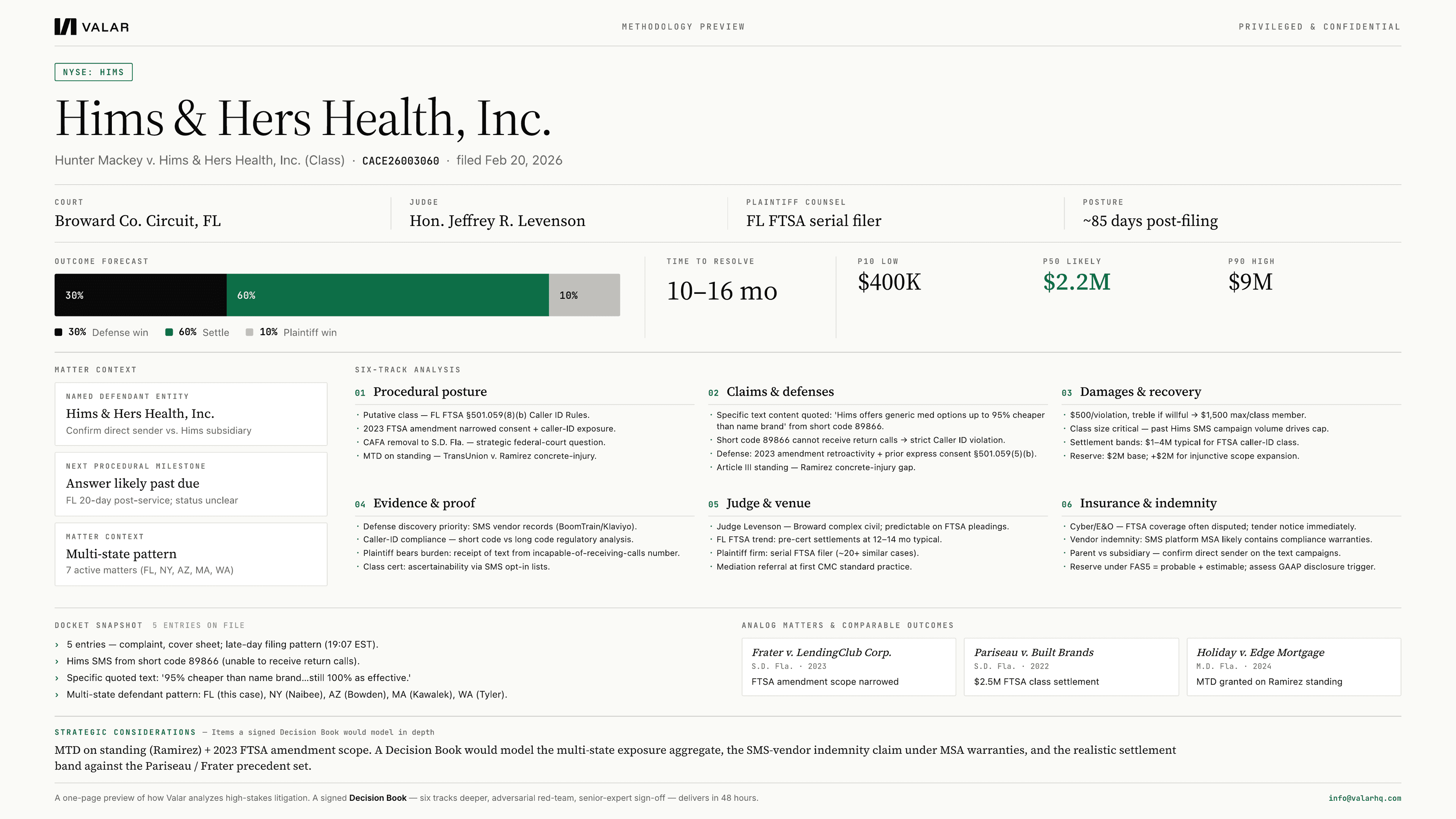This screenshot has height=819, width=1456.
Task: Select the Named Defendant Entity card
Action: pos(191,414)
